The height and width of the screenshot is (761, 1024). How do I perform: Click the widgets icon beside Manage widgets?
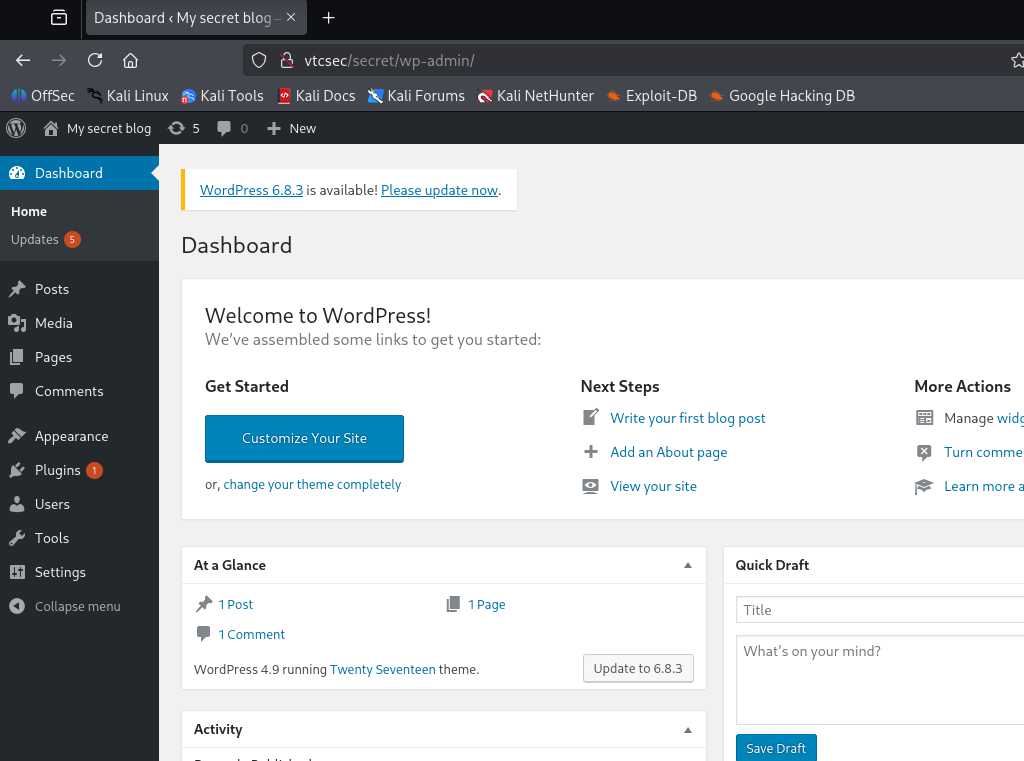point(924,417)
